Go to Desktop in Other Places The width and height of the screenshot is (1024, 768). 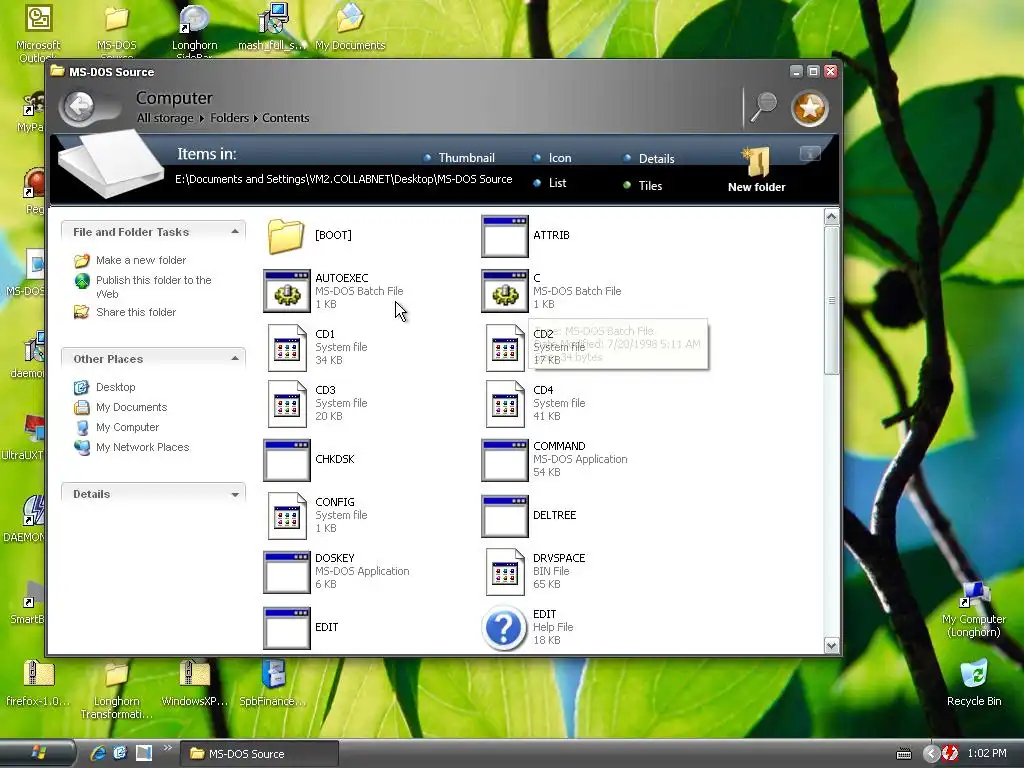pos(116,387)
